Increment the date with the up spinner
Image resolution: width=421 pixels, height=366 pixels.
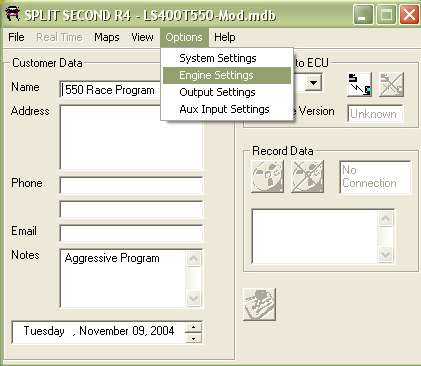tap(193, 327)
